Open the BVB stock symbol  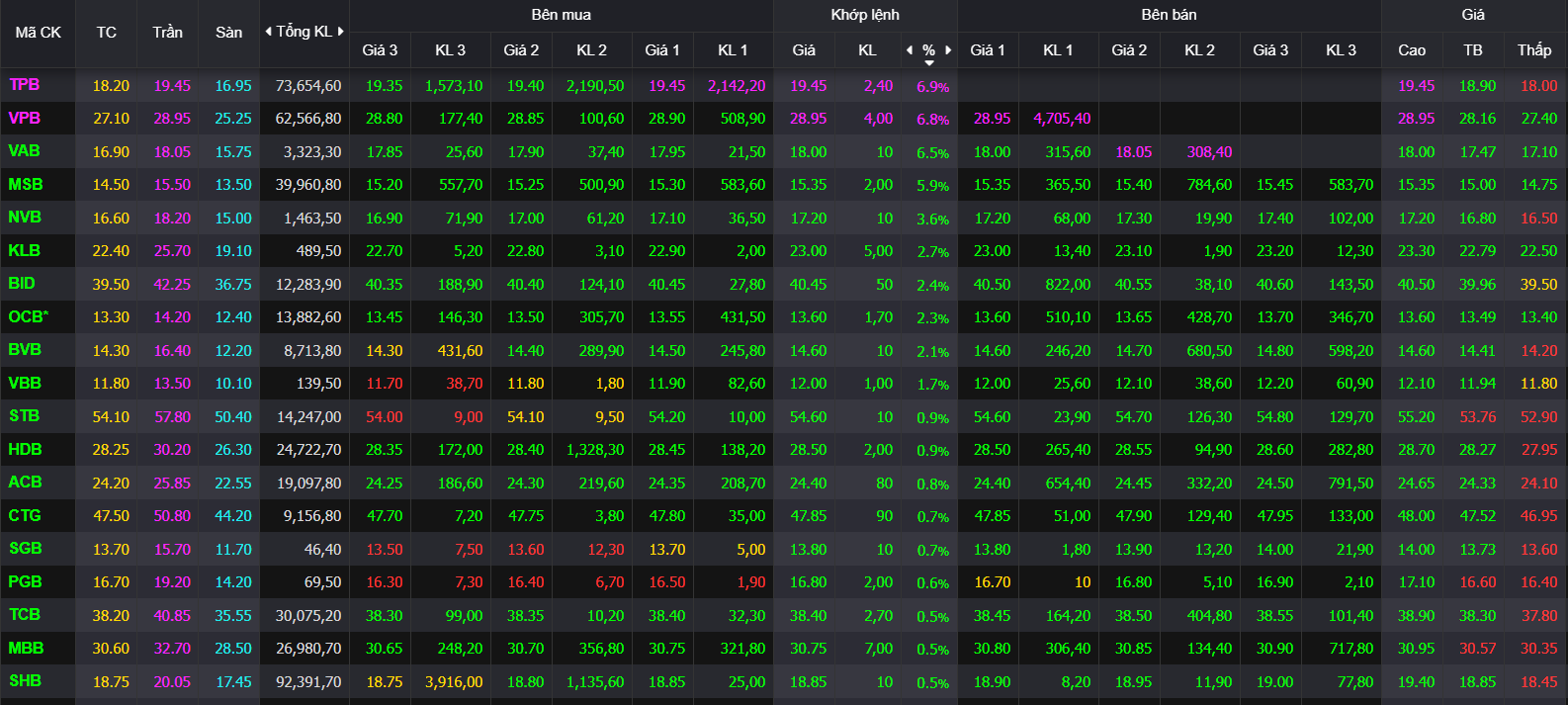(25, 350)
